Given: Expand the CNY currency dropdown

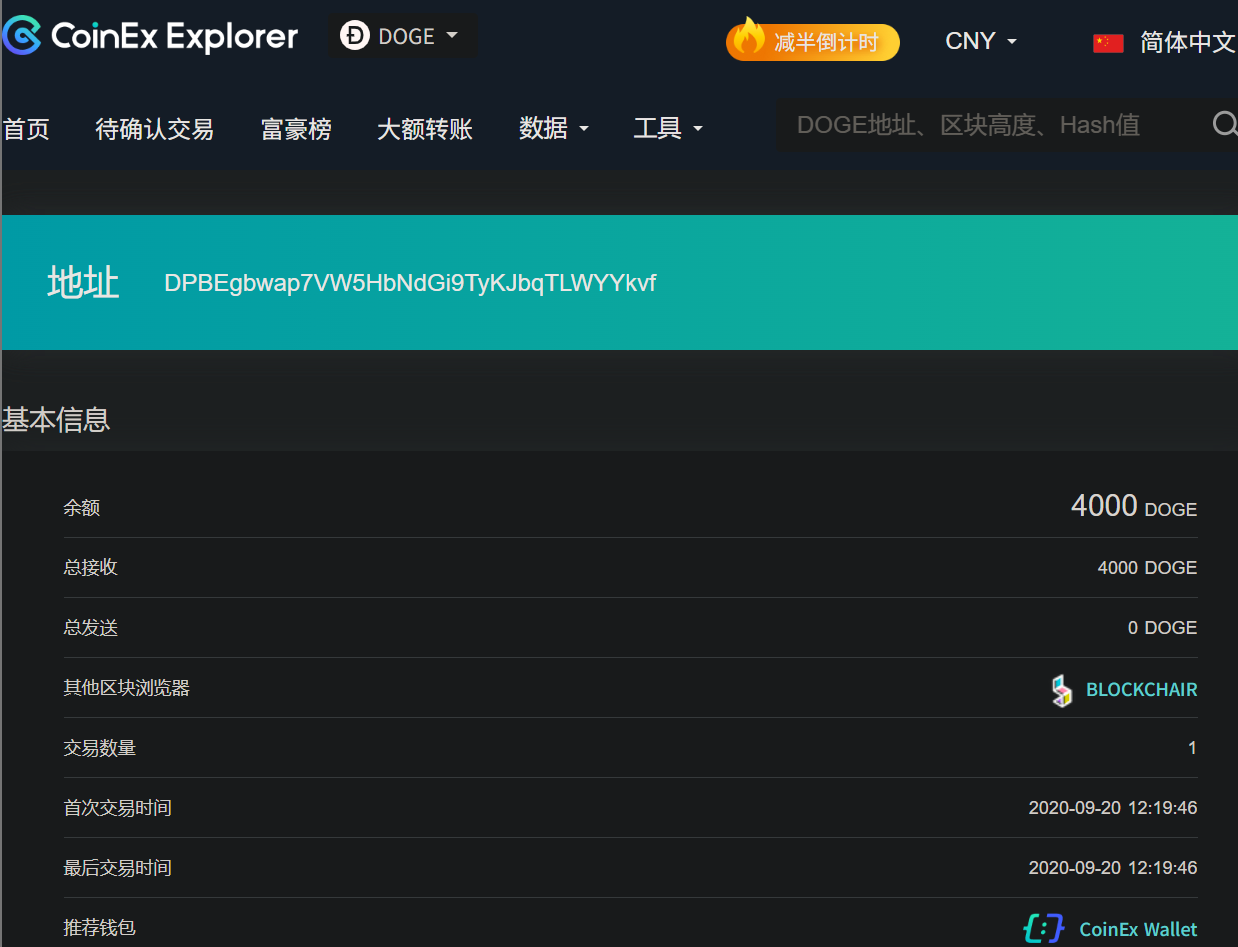Looking at the screenshot, I should (980, 42).
